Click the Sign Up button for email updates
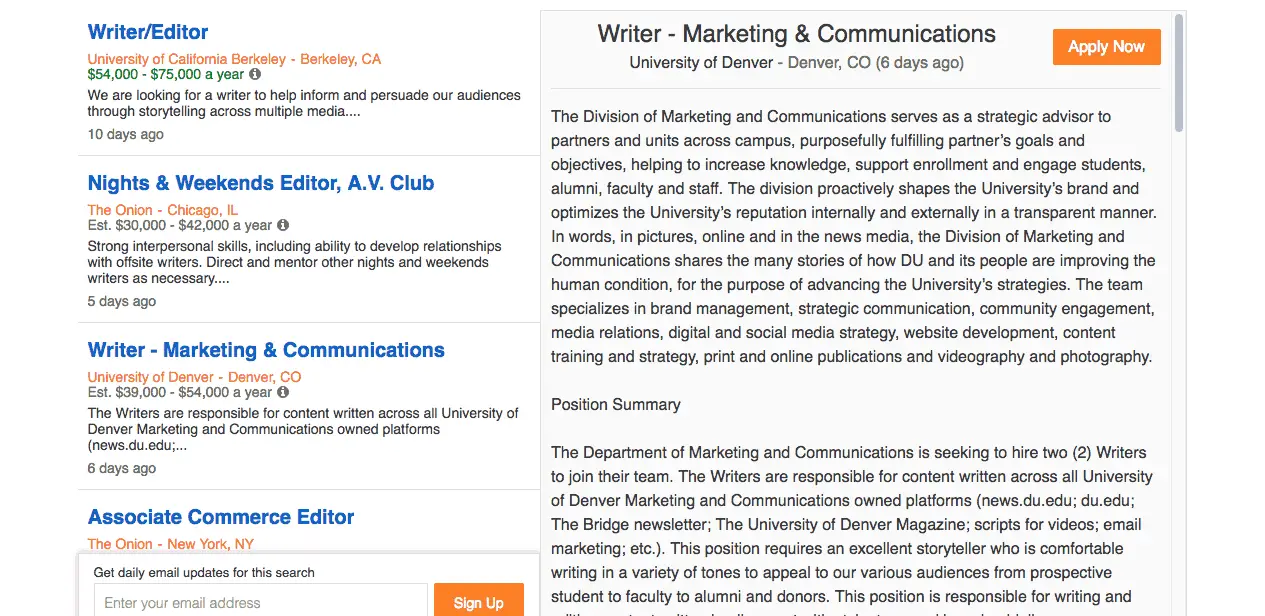This screenshot has height=616, width=1265. click(478, 602)
